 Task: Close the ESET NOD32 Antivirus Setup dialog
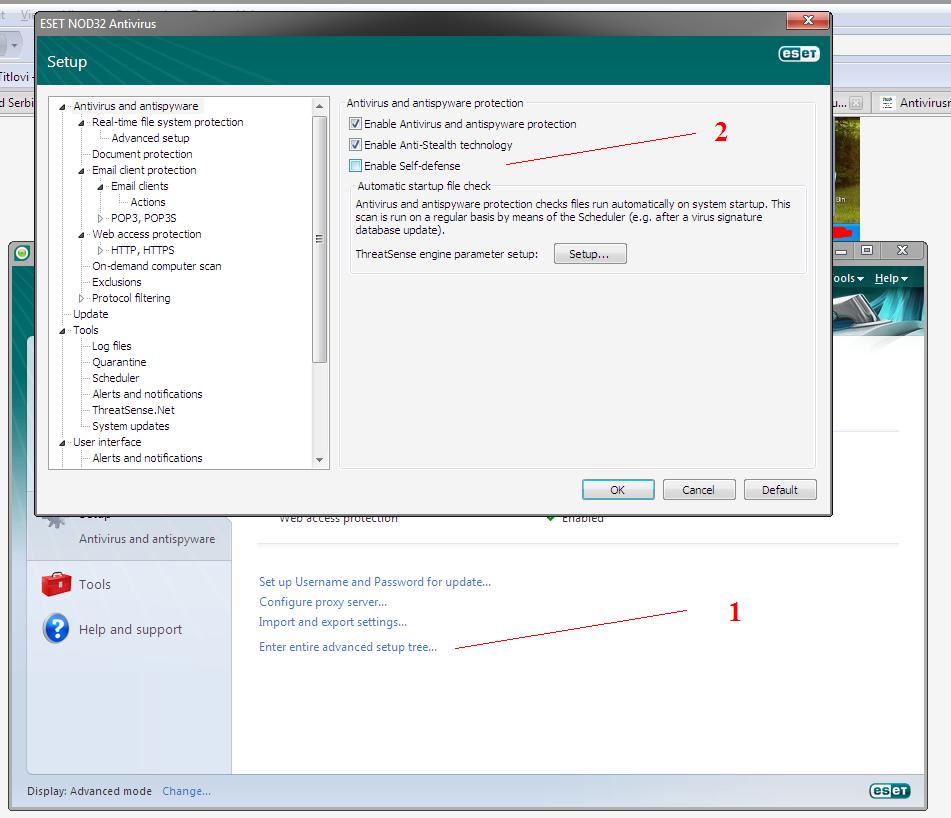coord(808,21)
